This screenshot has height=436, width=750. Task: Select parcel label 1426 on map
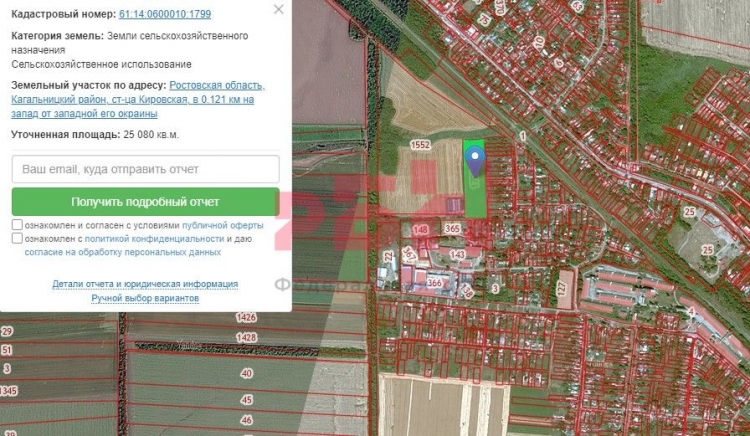coord(246,317)
